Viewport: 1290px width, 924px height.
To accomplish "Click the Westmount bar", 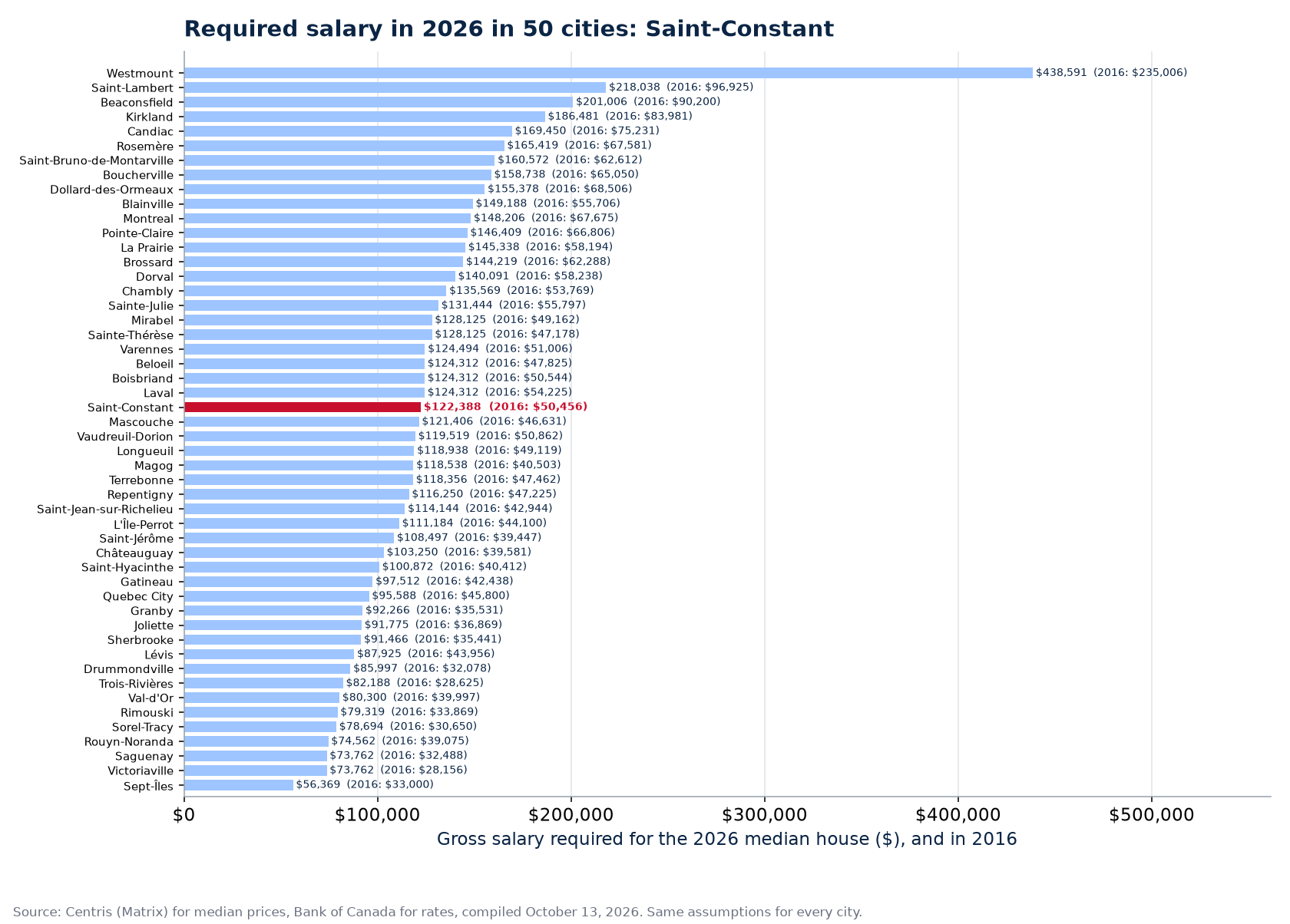I will [x=608, y=73].
